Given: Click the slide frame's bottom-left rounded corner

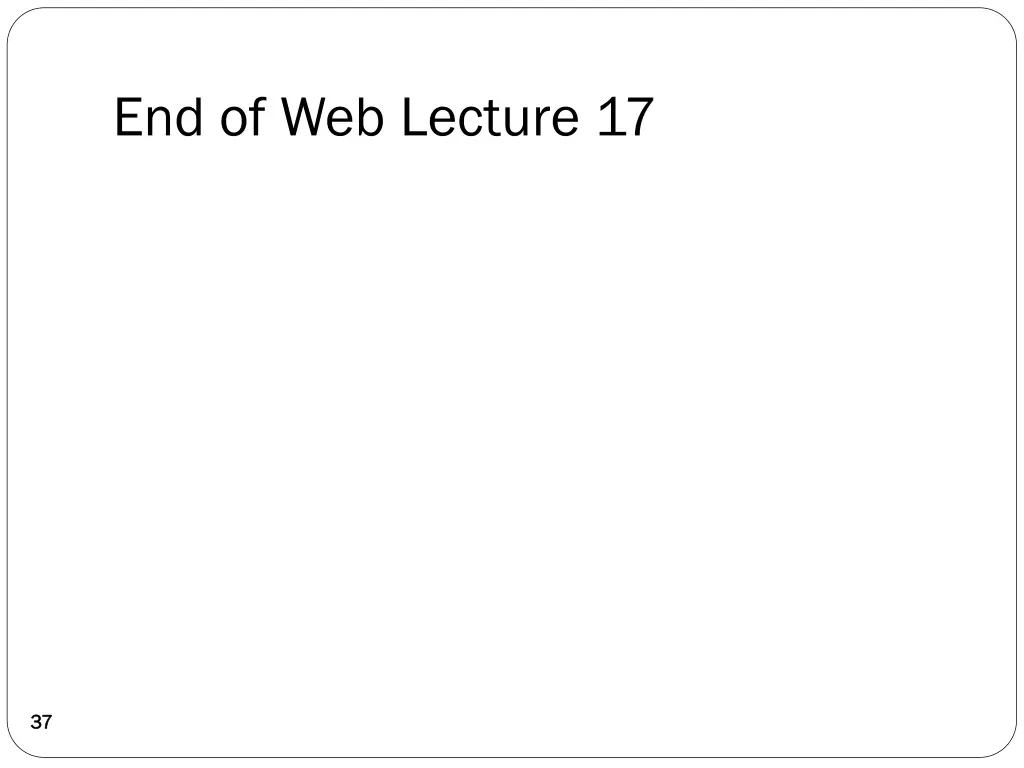Looking at the screenshot, I should click(x=17, y=747).
